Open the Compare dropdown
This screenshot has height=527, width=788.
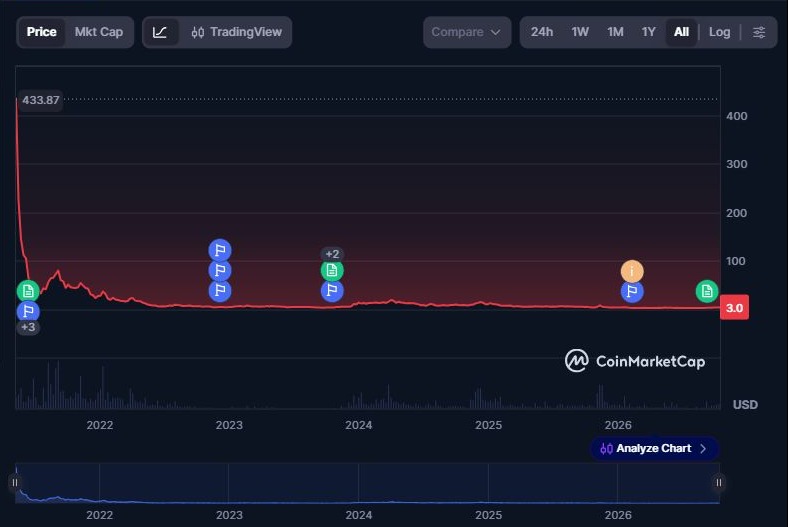coord(467,32)
